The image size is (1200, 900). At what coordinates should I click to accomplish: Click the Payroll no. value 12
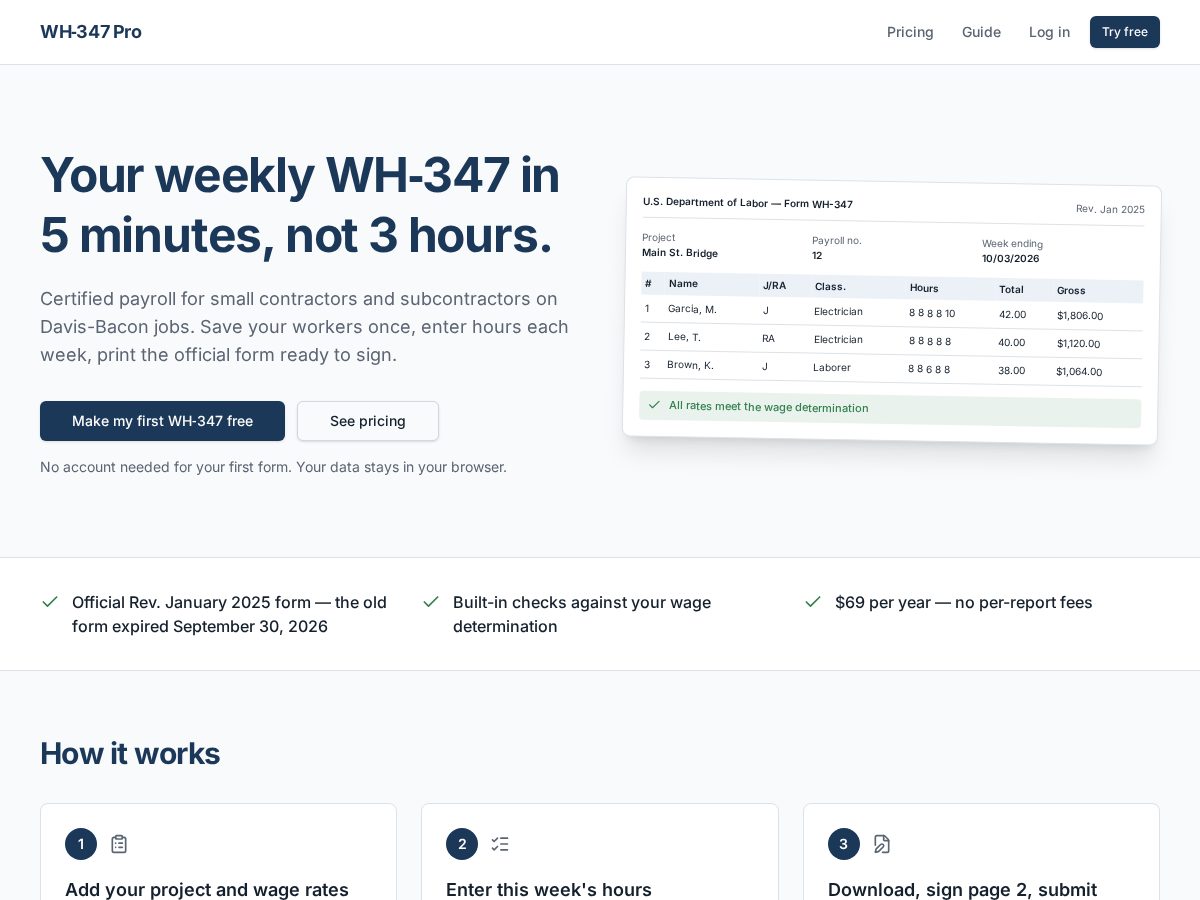[x=817, y=255]
